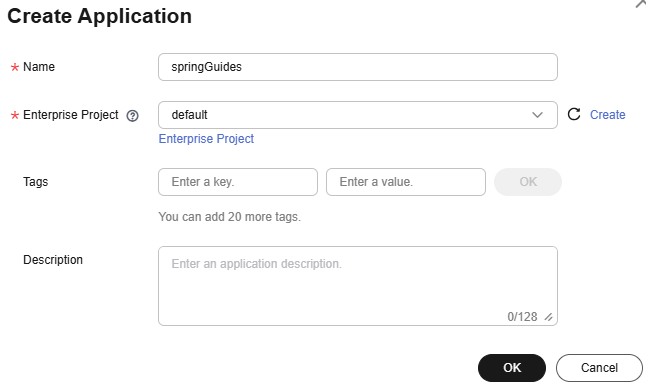Click the 'You can add 20 more tags' hint
Screen dimensions: 646x389
tap(229, 217)
